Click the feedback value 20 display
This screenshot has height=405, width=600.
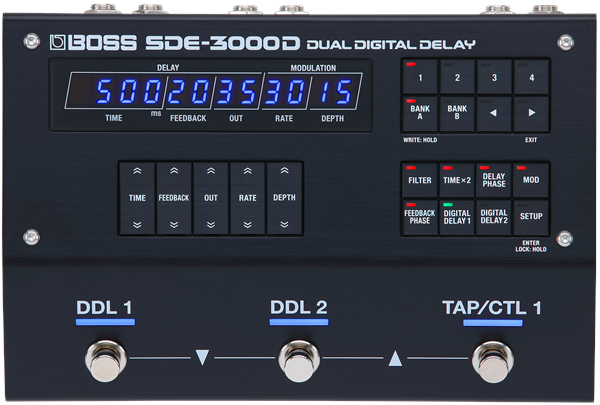(x=189, y=91)
